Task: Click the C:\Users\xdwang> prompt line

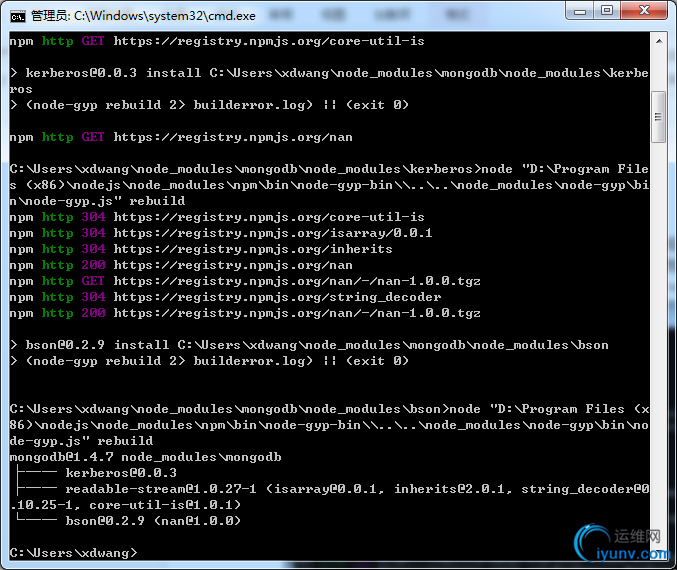Action: point(73,553)
